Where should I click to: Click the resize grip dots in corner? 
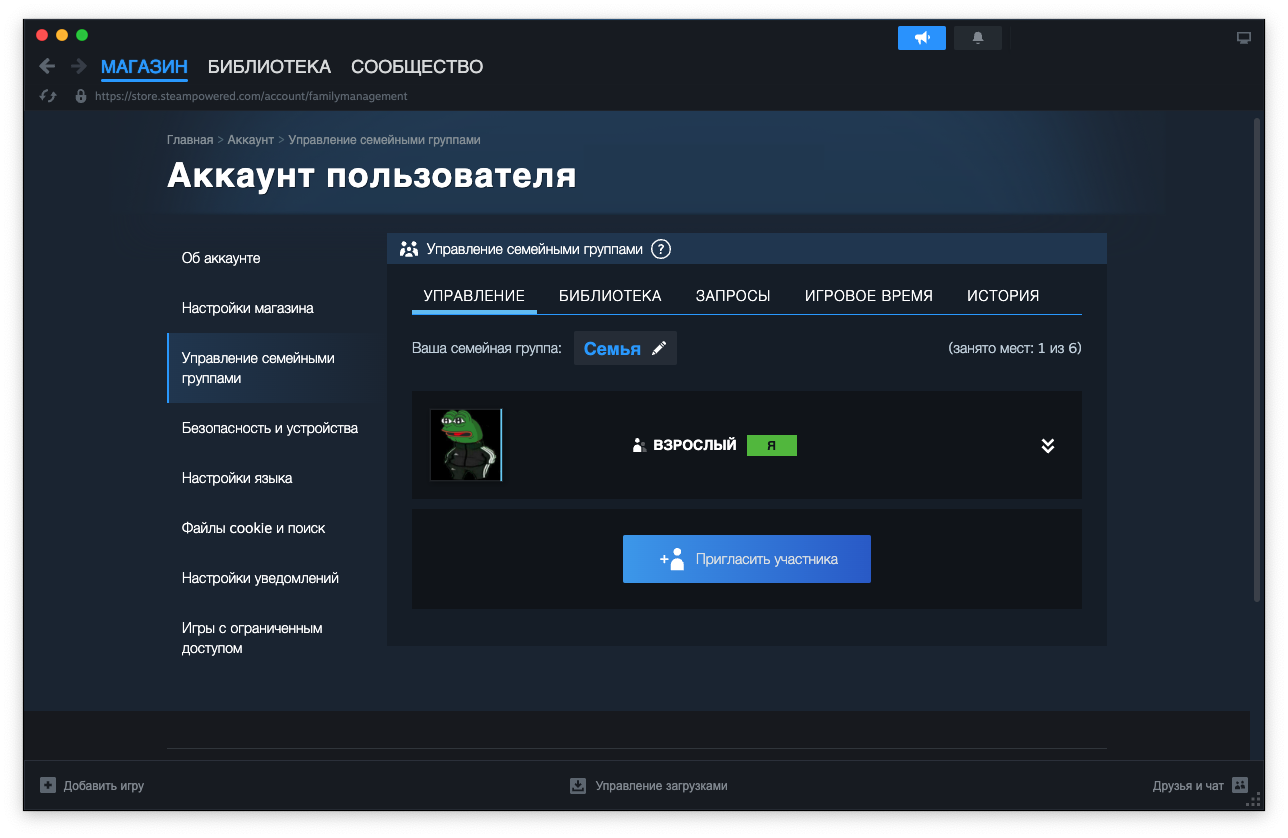1254,799
